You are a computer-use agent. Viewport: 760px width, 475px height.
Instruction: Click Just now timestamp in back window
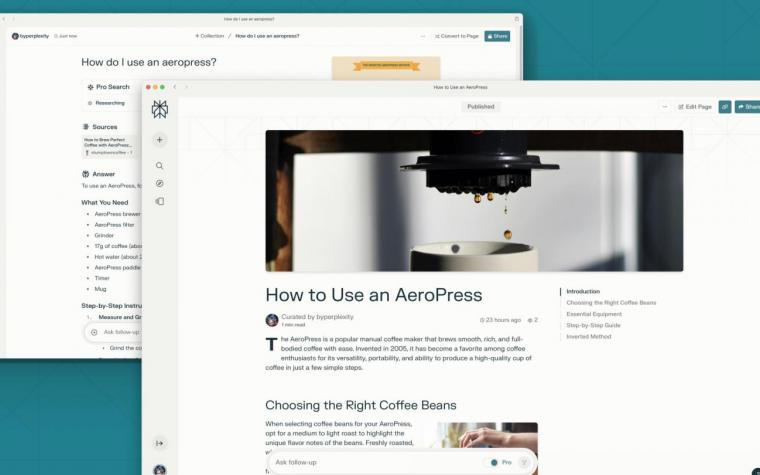point(65,36)
